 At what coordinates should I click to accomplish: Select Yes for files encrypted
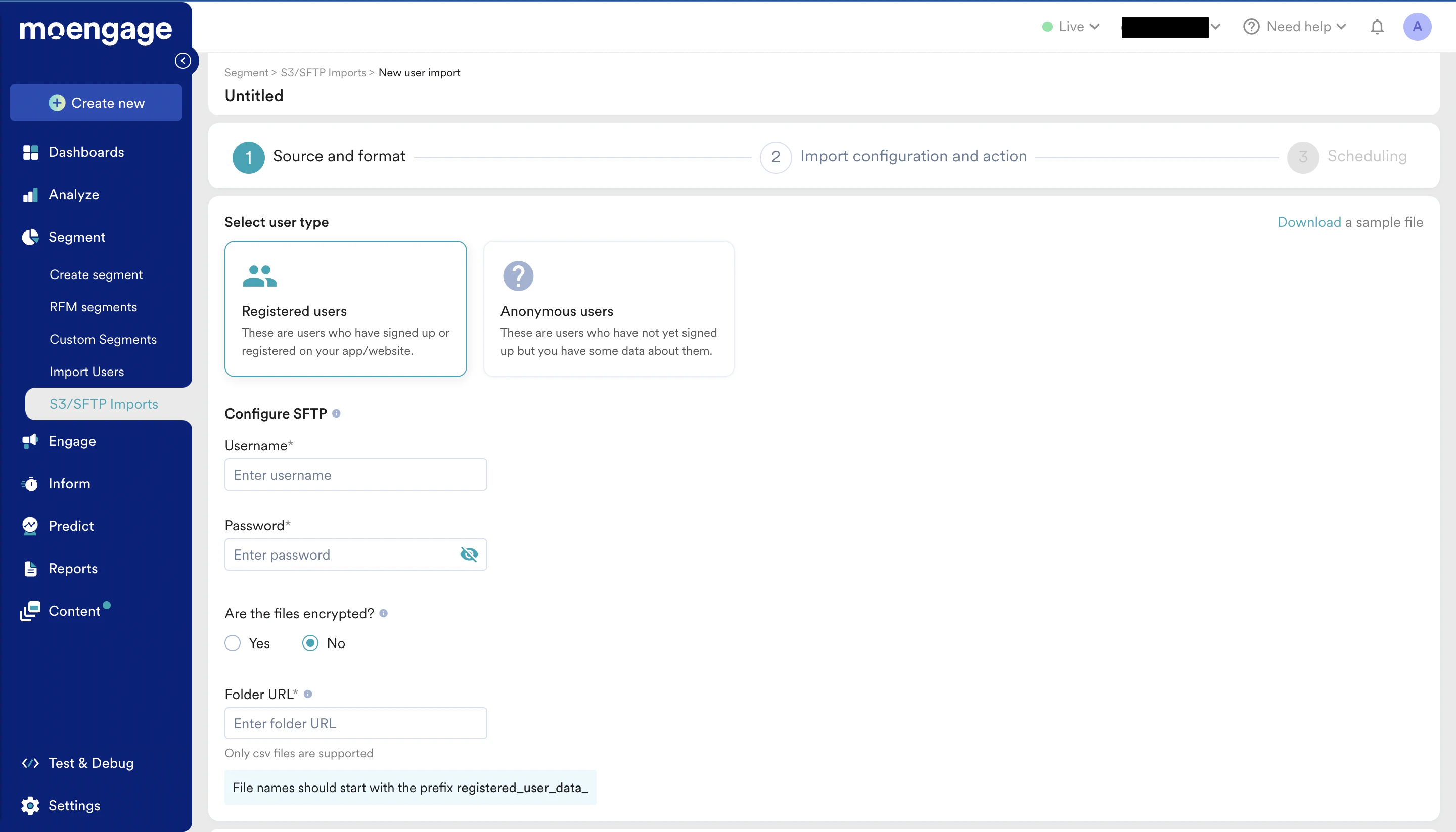coord(233,643)
